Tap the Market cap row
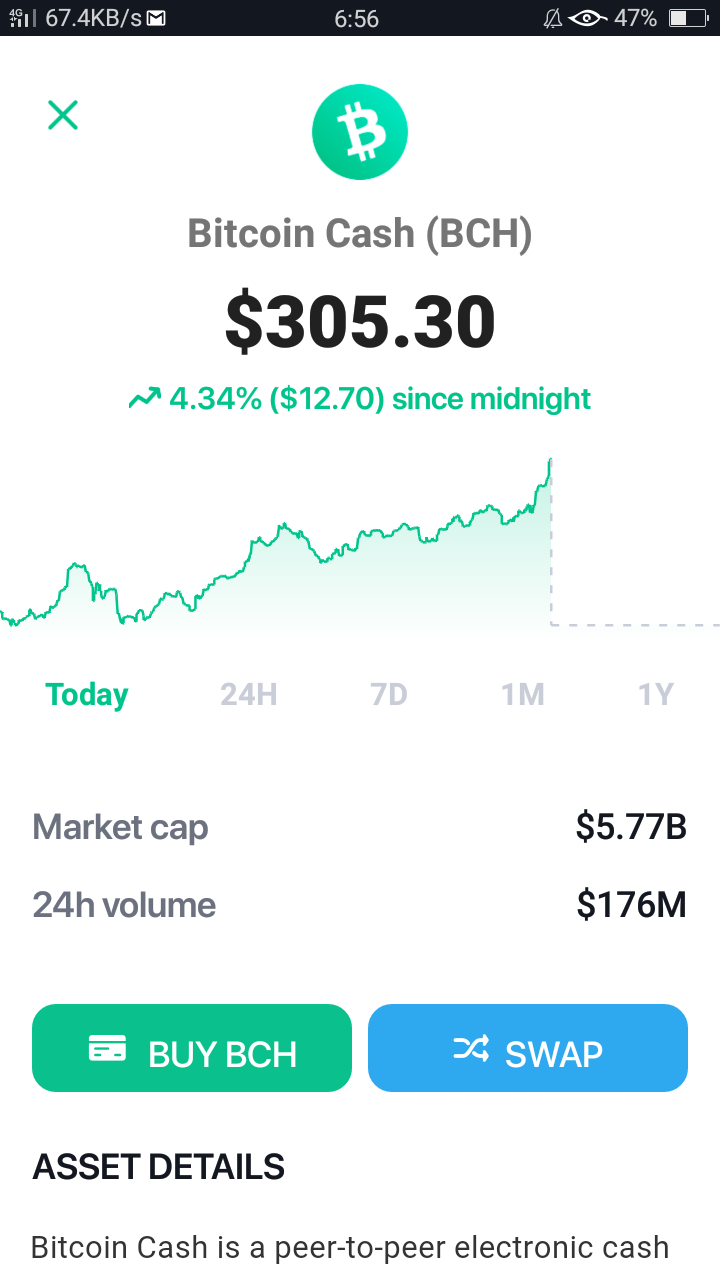720x1280 pixels. [x=360, y=827]
